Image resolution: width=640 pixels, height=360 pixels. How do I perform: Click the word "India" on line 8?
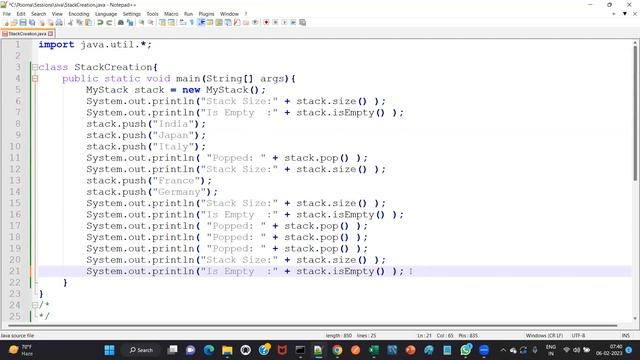click(x=173, y=124)
